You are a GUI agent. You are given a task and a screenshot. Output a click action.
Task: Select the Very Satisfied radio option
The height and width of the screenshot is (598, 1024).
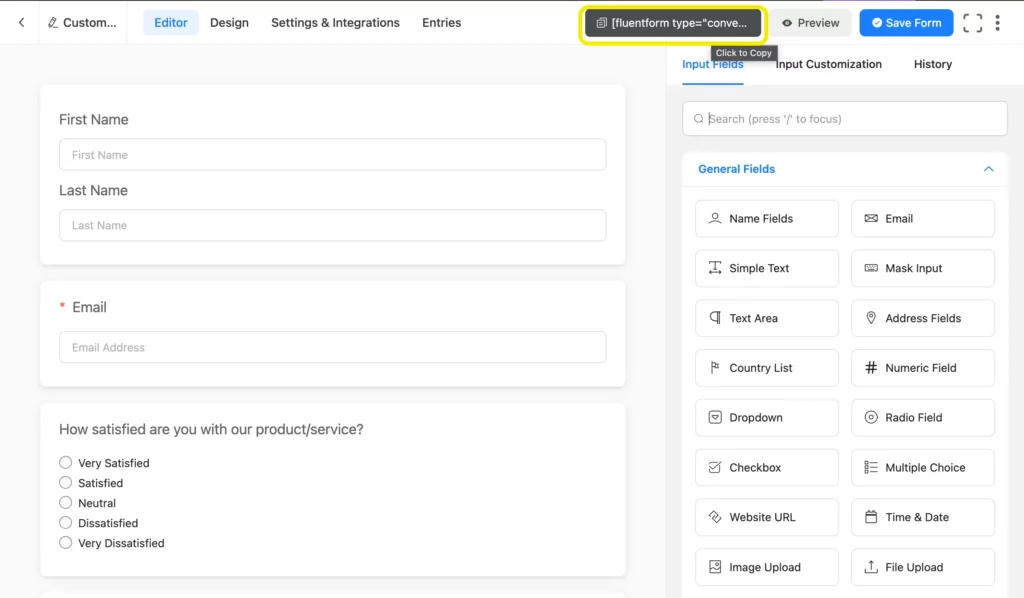click(x=65, y=463)
